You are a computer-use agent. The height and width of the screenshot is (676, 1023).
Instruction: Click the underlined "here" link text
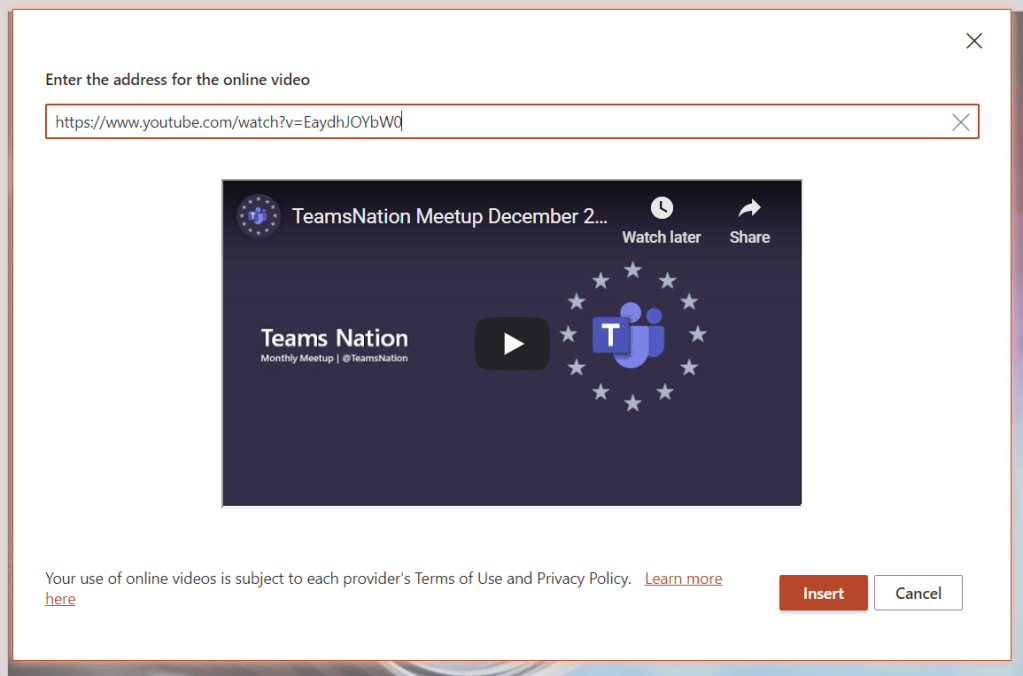tap(60, 599)
